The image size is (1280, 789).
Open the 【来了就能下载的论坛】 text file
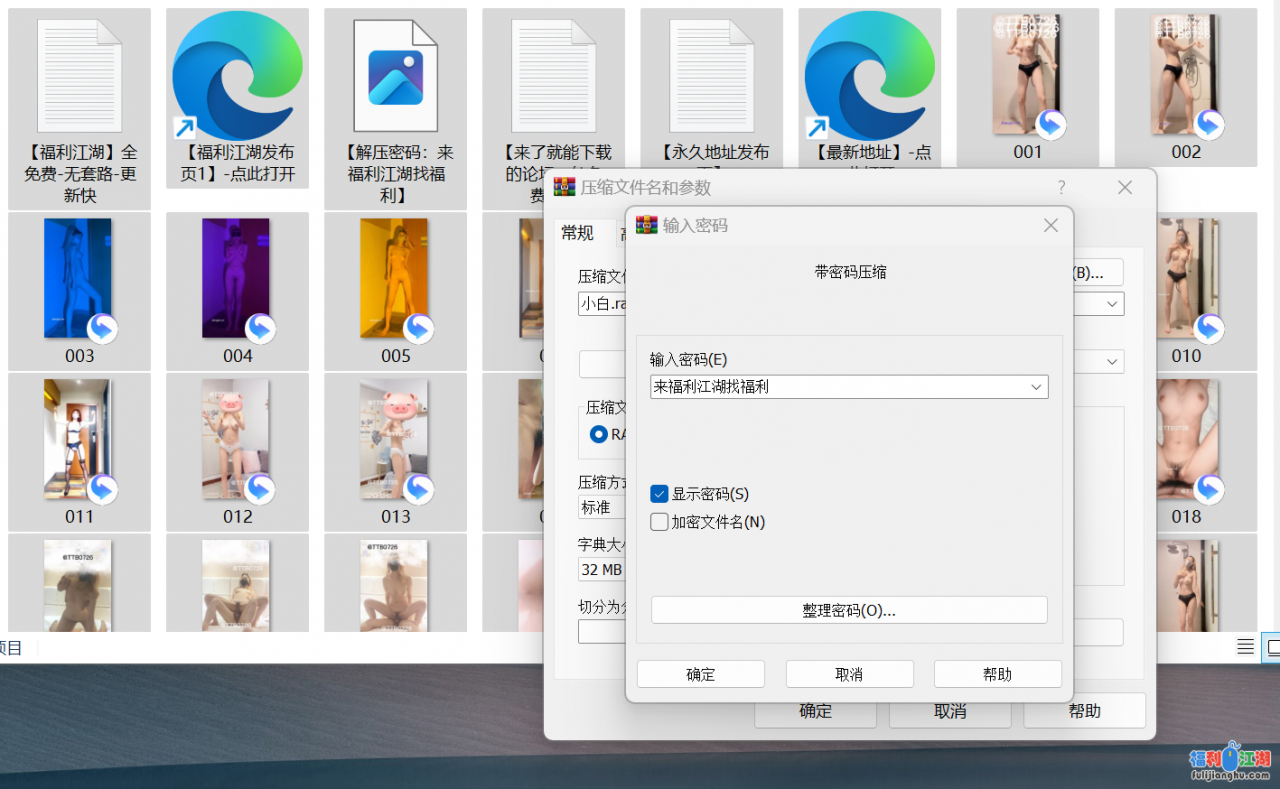pyautogui.click(x=553, y=75)
